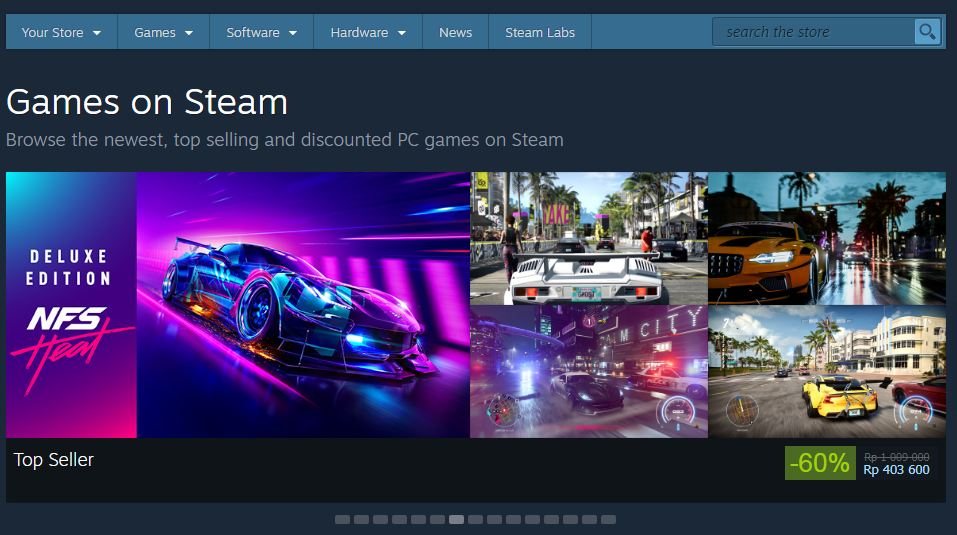Select the last carousel page dot

pos(608,520)
